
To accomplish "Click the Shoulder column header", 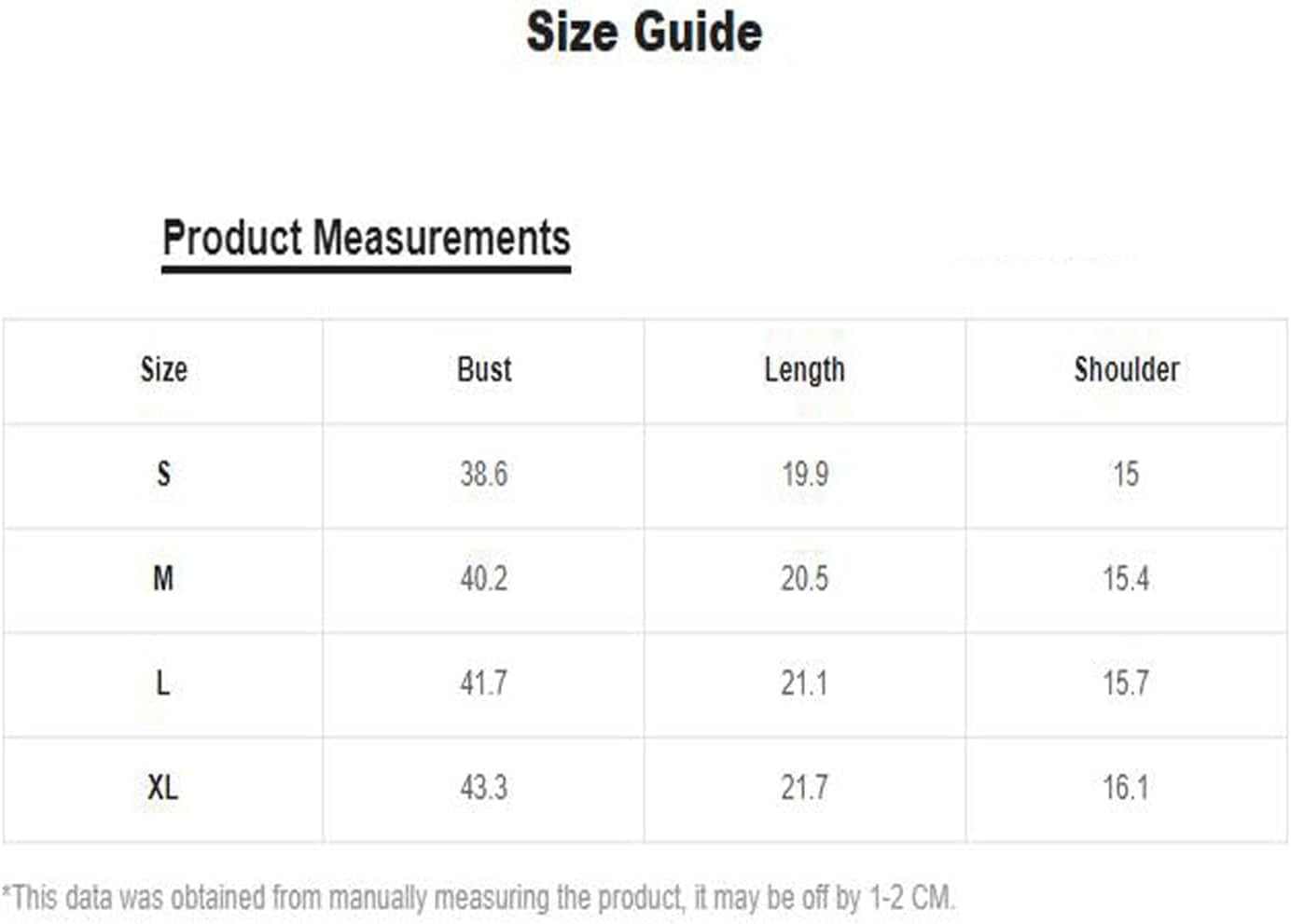I will pyautogui.click(x=1126, y=370).
